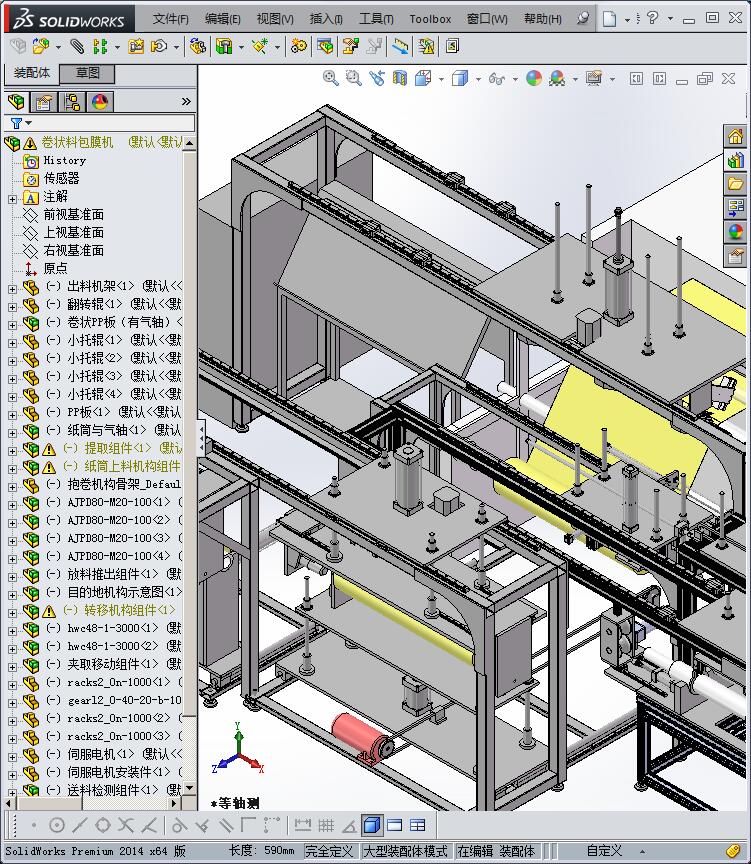Open the filter dropdown arrow
751x864 pixels.
(29, 123)
